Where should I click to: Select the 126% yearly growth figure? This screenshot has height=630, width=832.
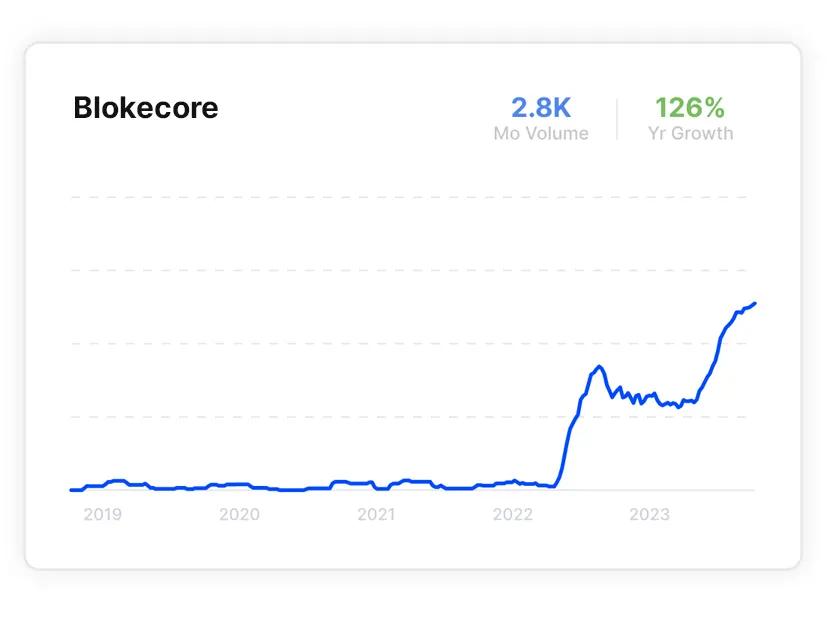[x=690, y=108]
